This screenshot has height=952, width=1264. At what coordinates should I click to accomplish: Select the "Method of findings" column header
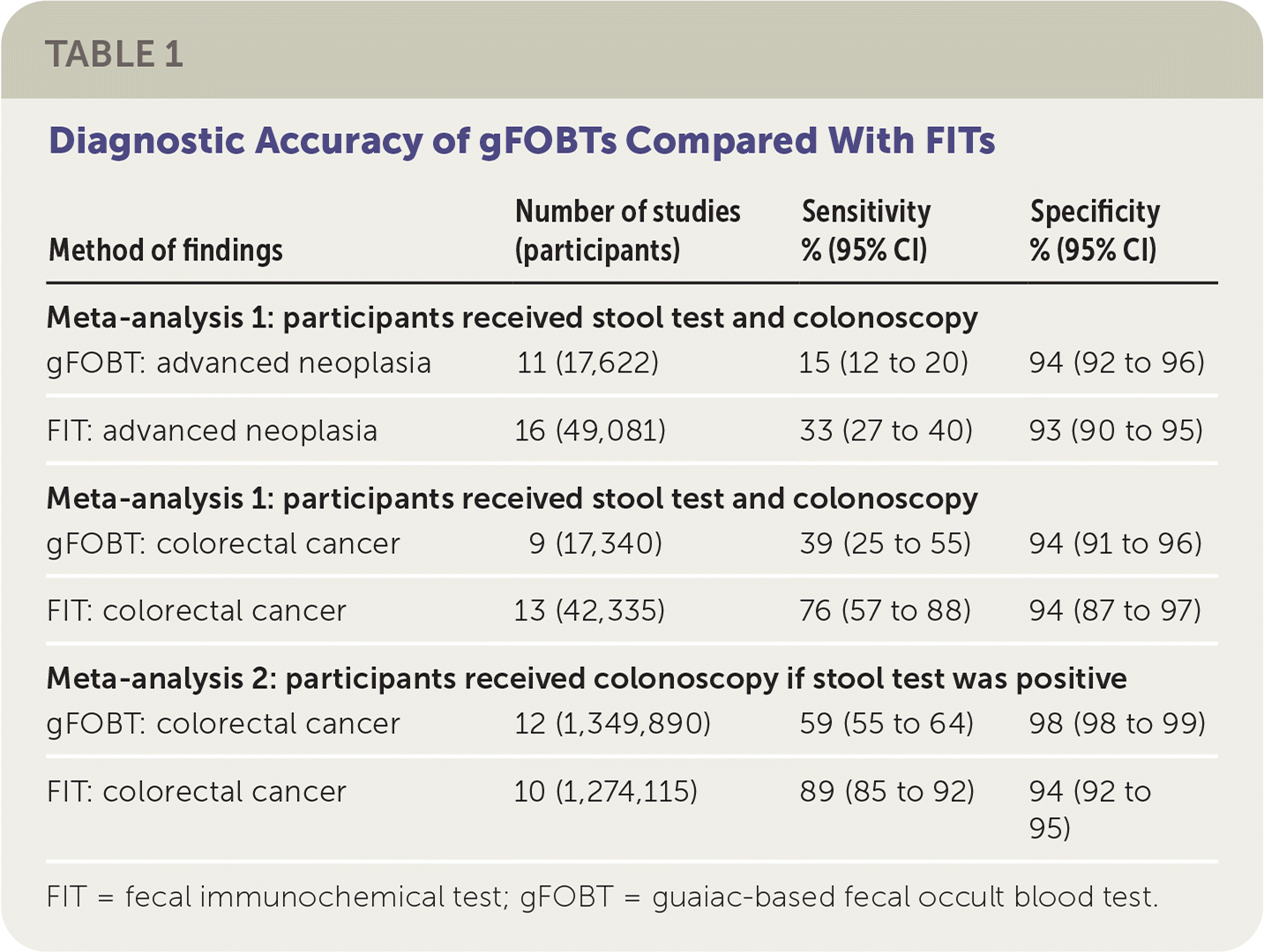(166, 251)
